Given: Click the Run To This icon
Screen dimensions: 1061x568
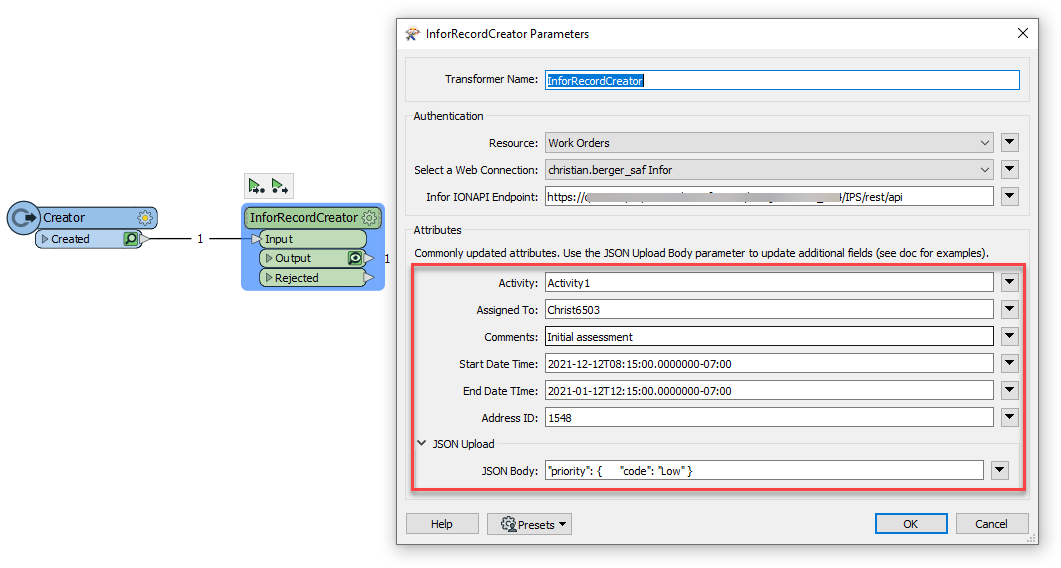Looking at the screenshot, I should [x=257, y=186].
